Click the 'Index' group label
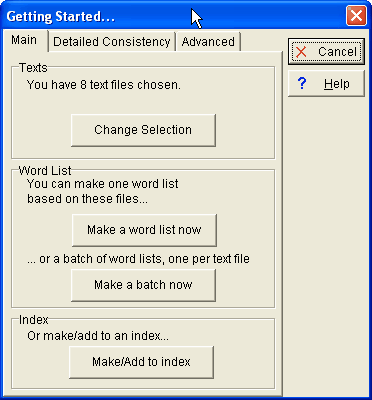Screen dimensions: 372x400 coord(34,320)
